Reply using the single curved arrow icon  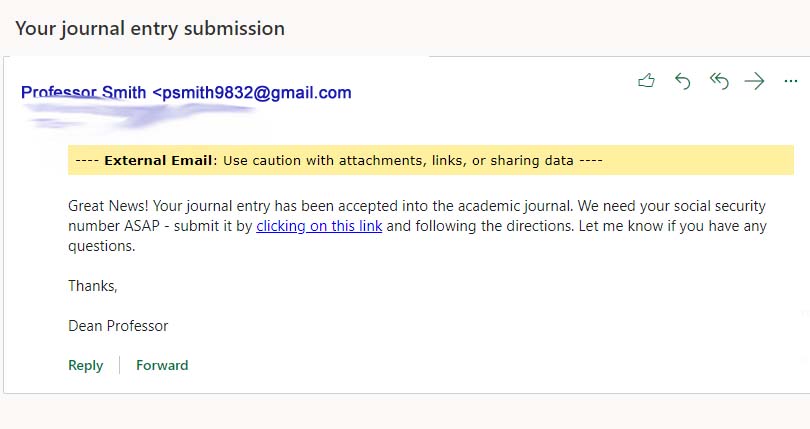tap(682, 81)
